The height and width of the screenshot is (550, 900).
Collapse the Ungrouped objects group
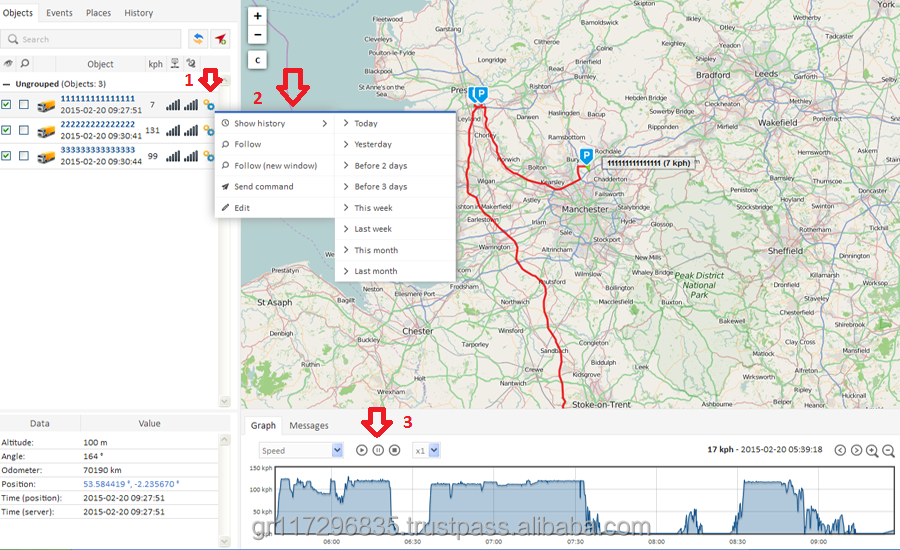(7, 84)
